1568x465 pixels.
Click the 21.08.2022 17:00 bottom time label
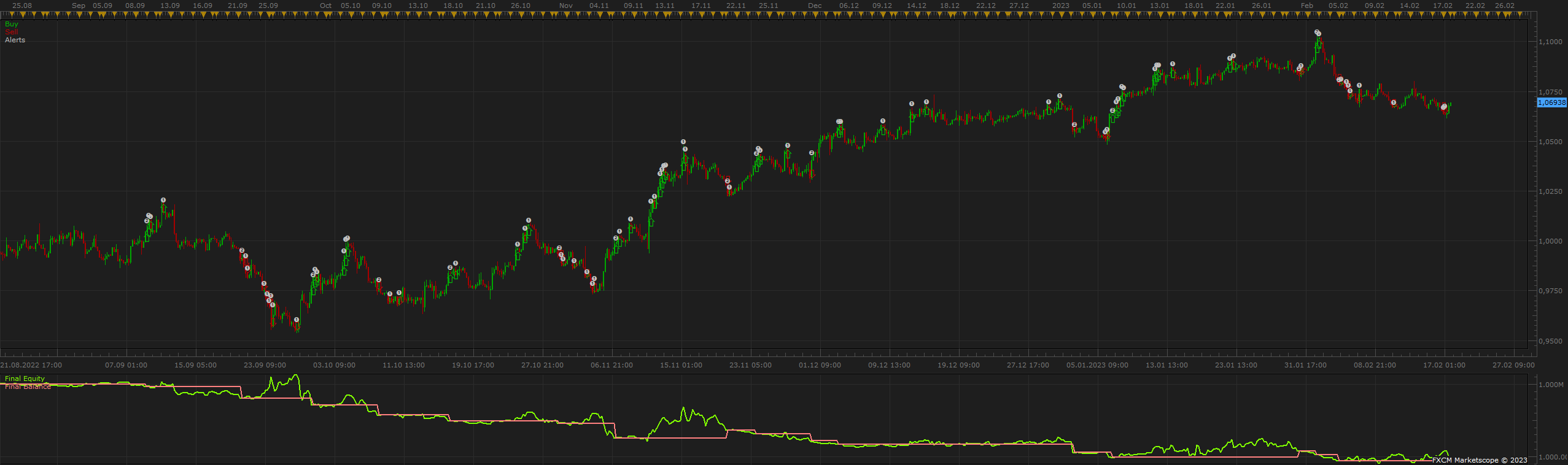tap(31, 365)
